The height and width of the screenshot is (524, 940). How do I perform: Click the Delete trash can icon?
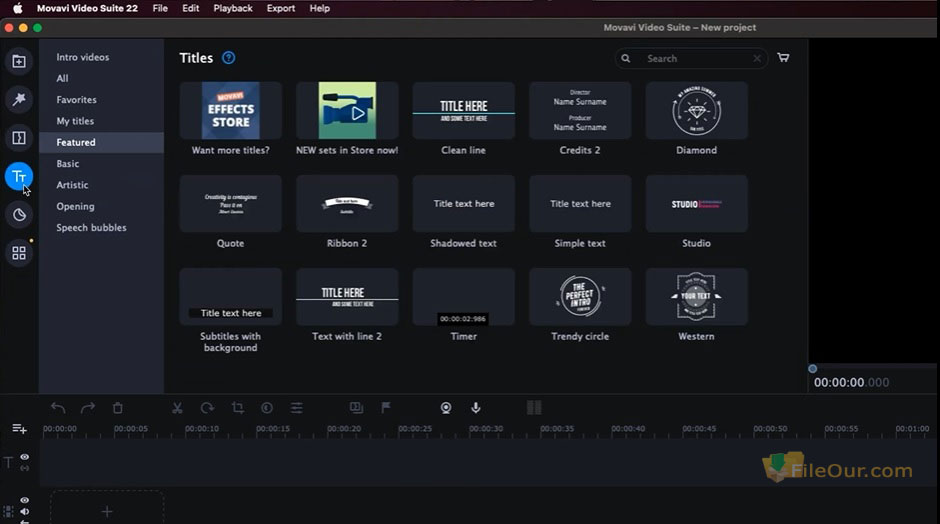click(x=118, y=408)
